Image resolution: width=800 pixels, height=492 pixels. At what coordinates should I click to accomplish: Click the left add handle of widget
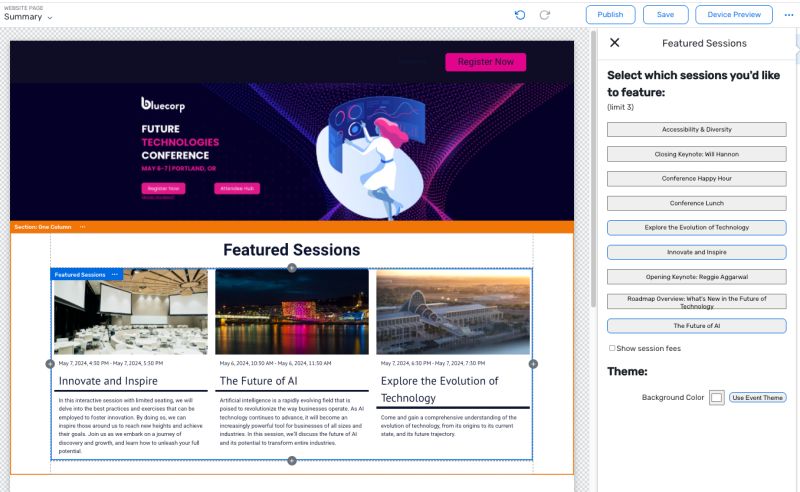[x=50, y=364]
